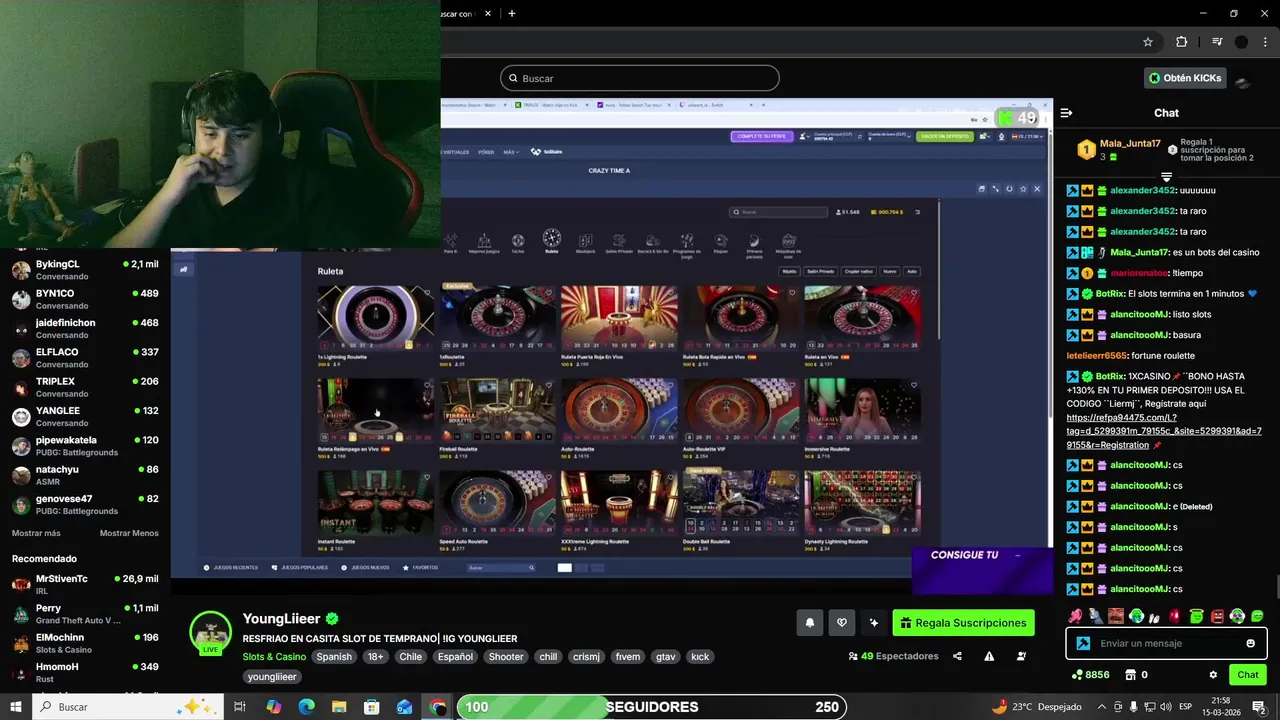Open natachyu ASMR channel in sidebar
Image resolution: width=1280 pixels, height=720 pixels.
point(85,475)
